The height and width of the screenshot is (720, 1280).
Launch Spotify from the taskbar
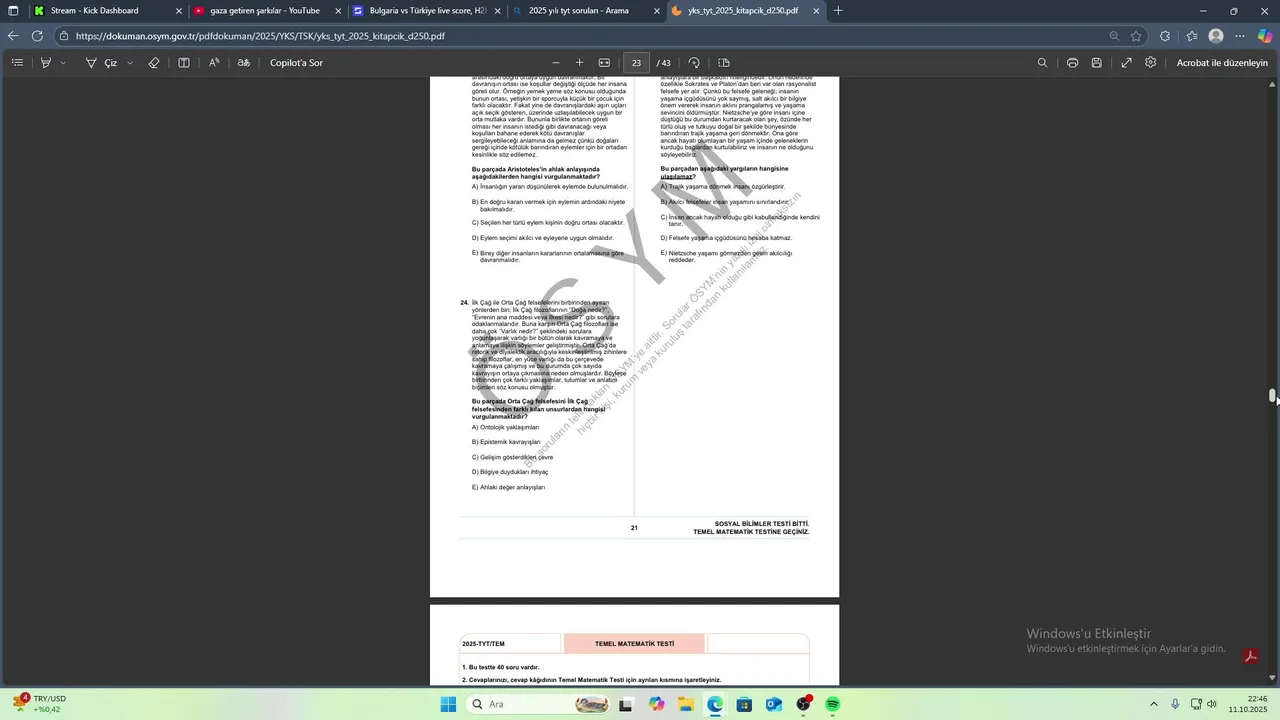coord(833,704)
